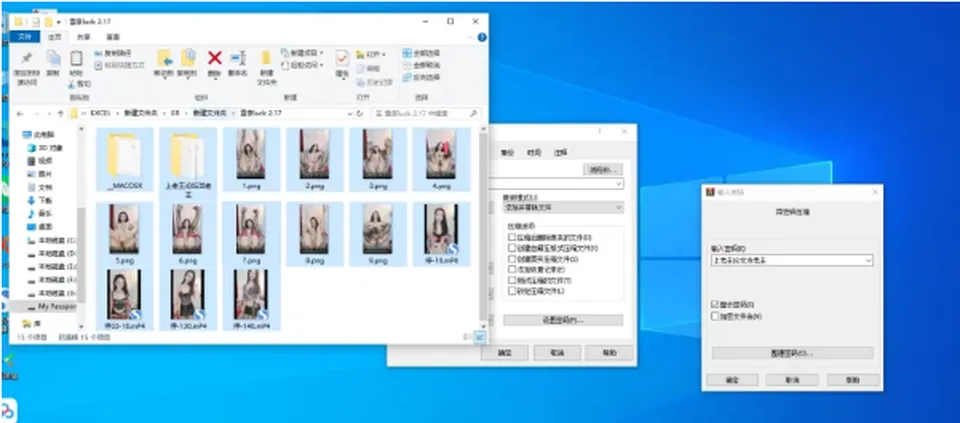Viewport: 960px width, 423px height.
Task: Enable add recovery record checkbox
Action: click(512, 269)
